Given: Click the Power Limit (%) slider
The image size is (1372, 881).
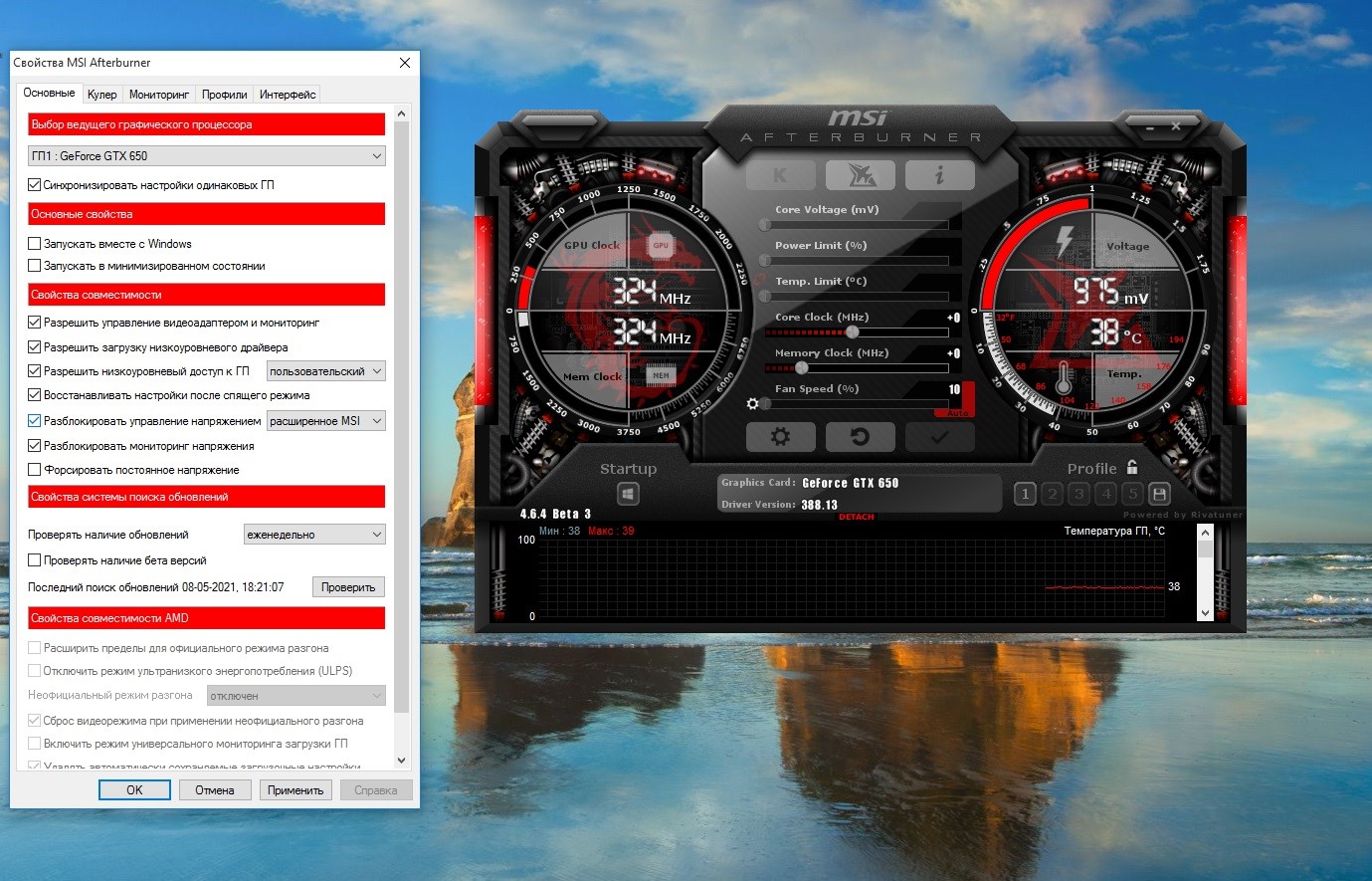Looking at the screenshot, I should pyautogui.click(x=857, y=260).
